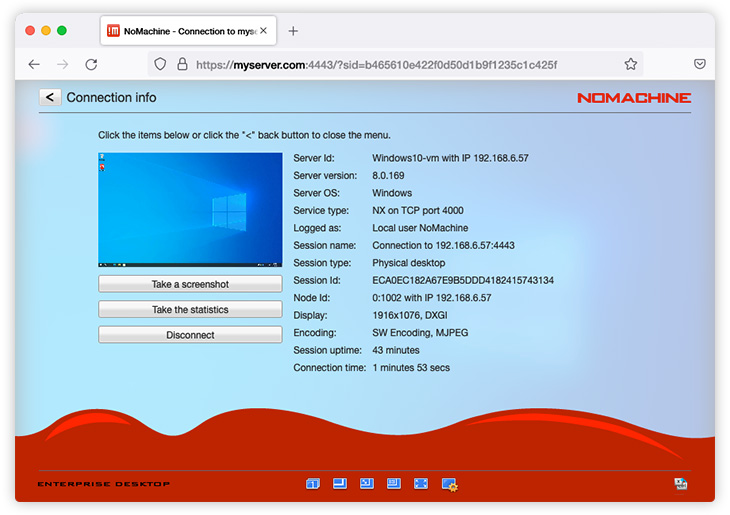Click the third icon in the bottom toolbar

tap(367, 484)
